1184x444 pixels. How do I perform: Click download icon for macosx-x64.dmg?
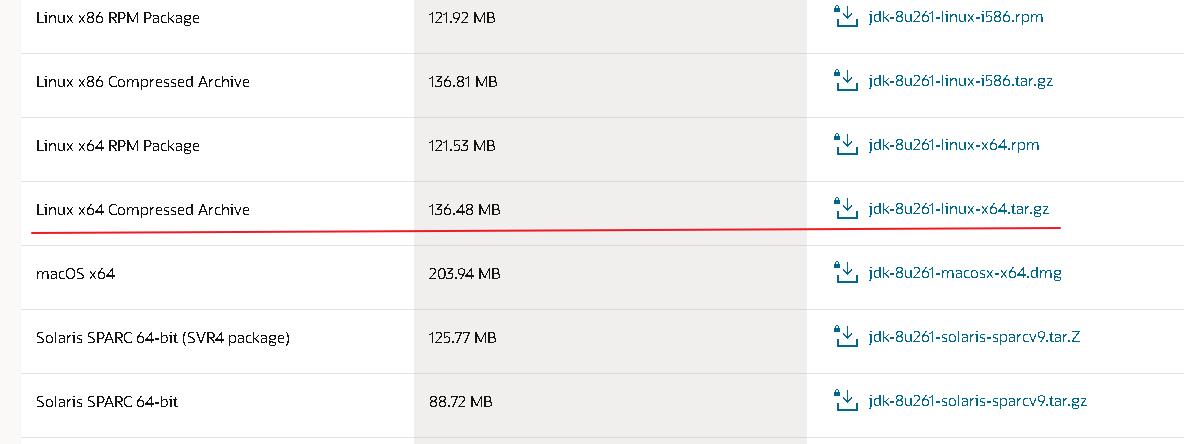point(845,273)
